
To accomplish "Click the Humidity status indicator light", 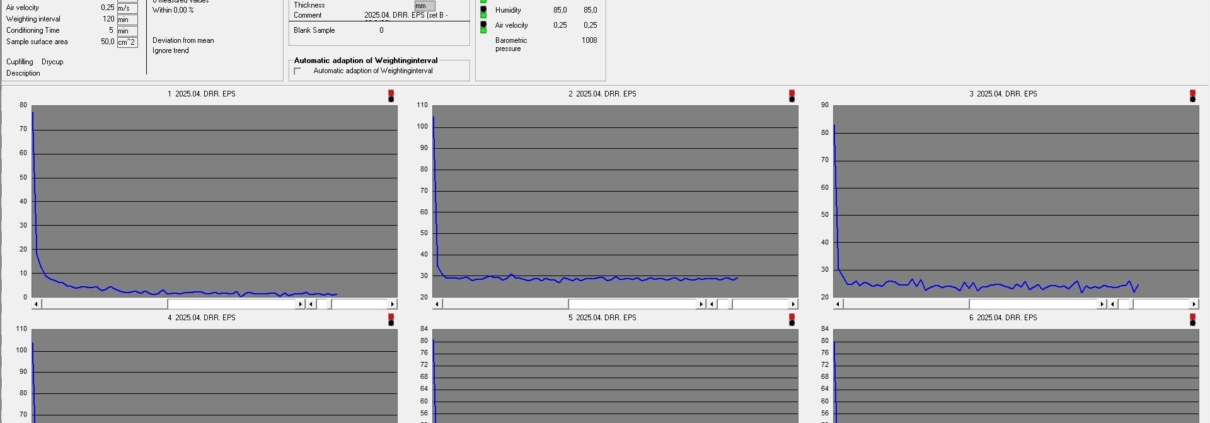I will [484, 10].
